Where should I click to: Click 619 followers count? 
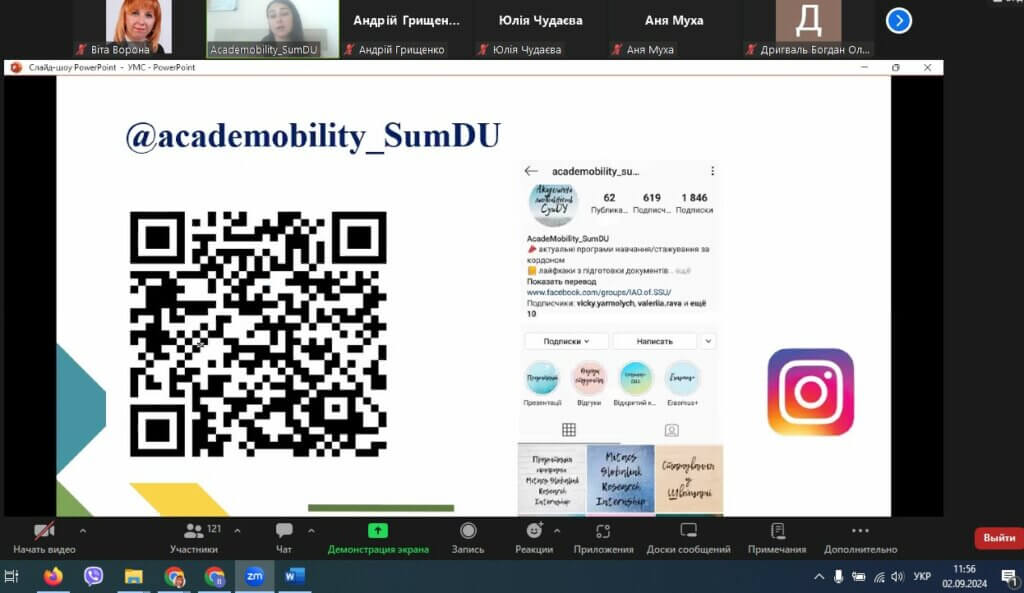click(652, 203)
